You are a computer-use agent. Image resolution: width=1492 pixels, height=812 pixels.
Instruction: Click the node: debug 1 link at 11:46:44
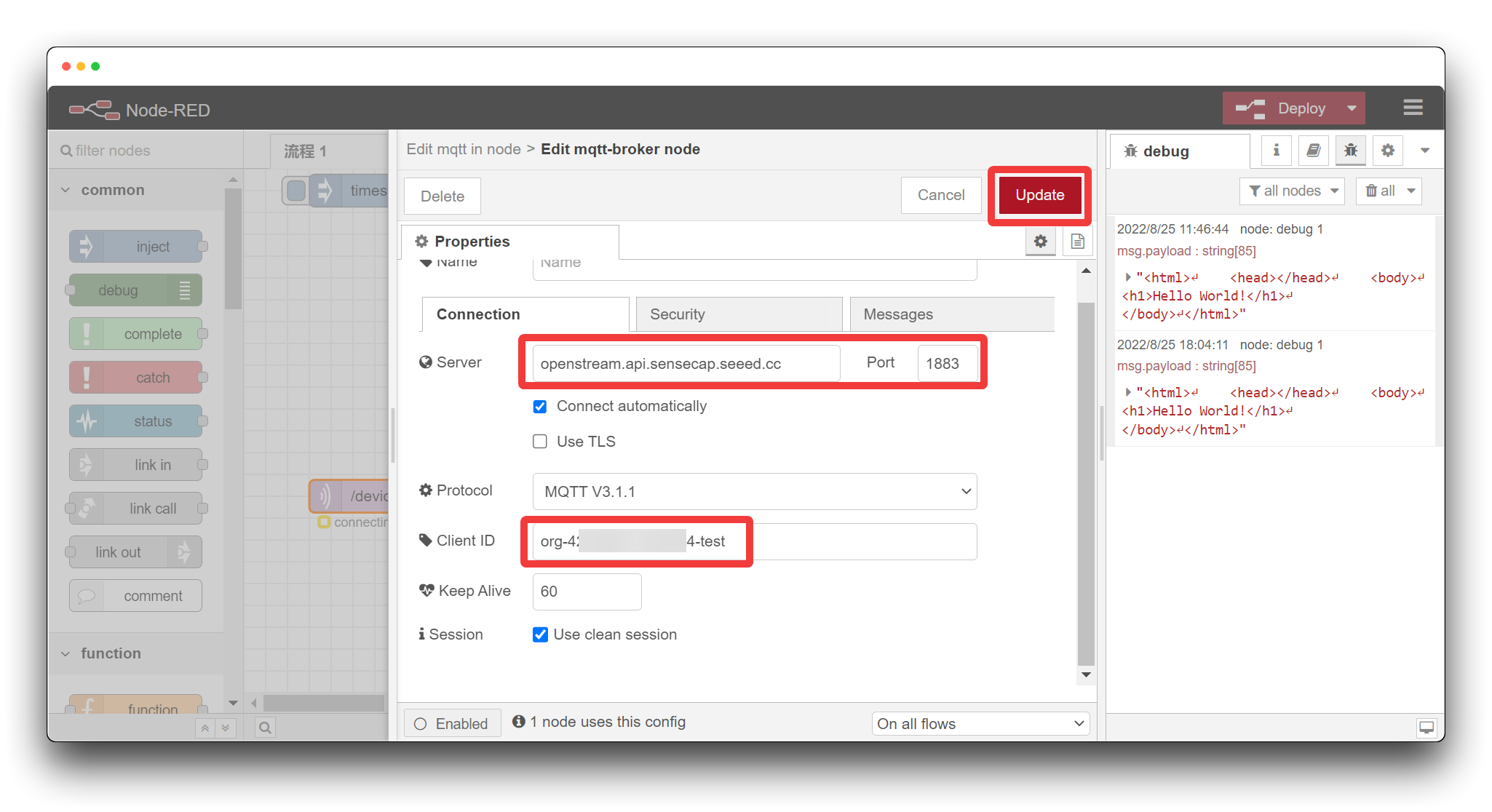1281,229
